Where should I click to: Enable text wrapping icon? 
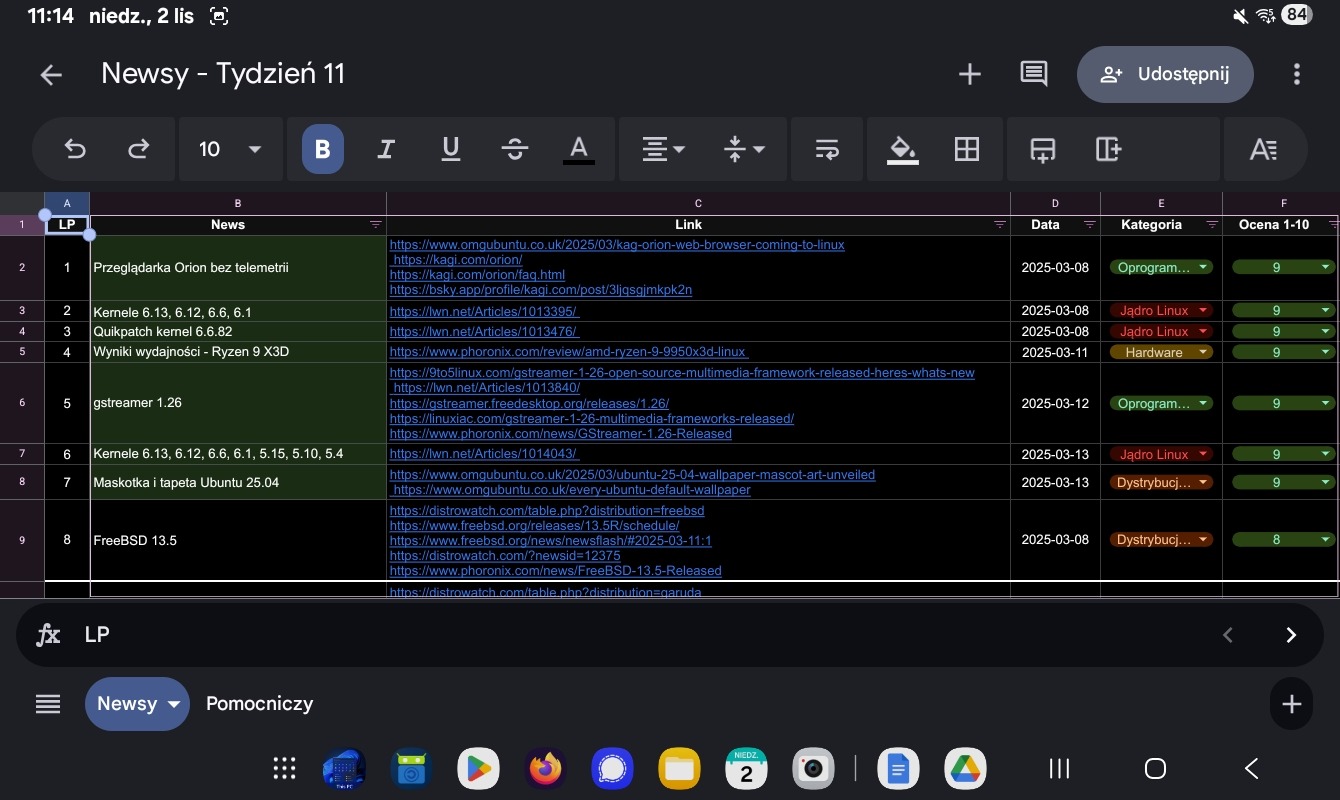(827, 149)
